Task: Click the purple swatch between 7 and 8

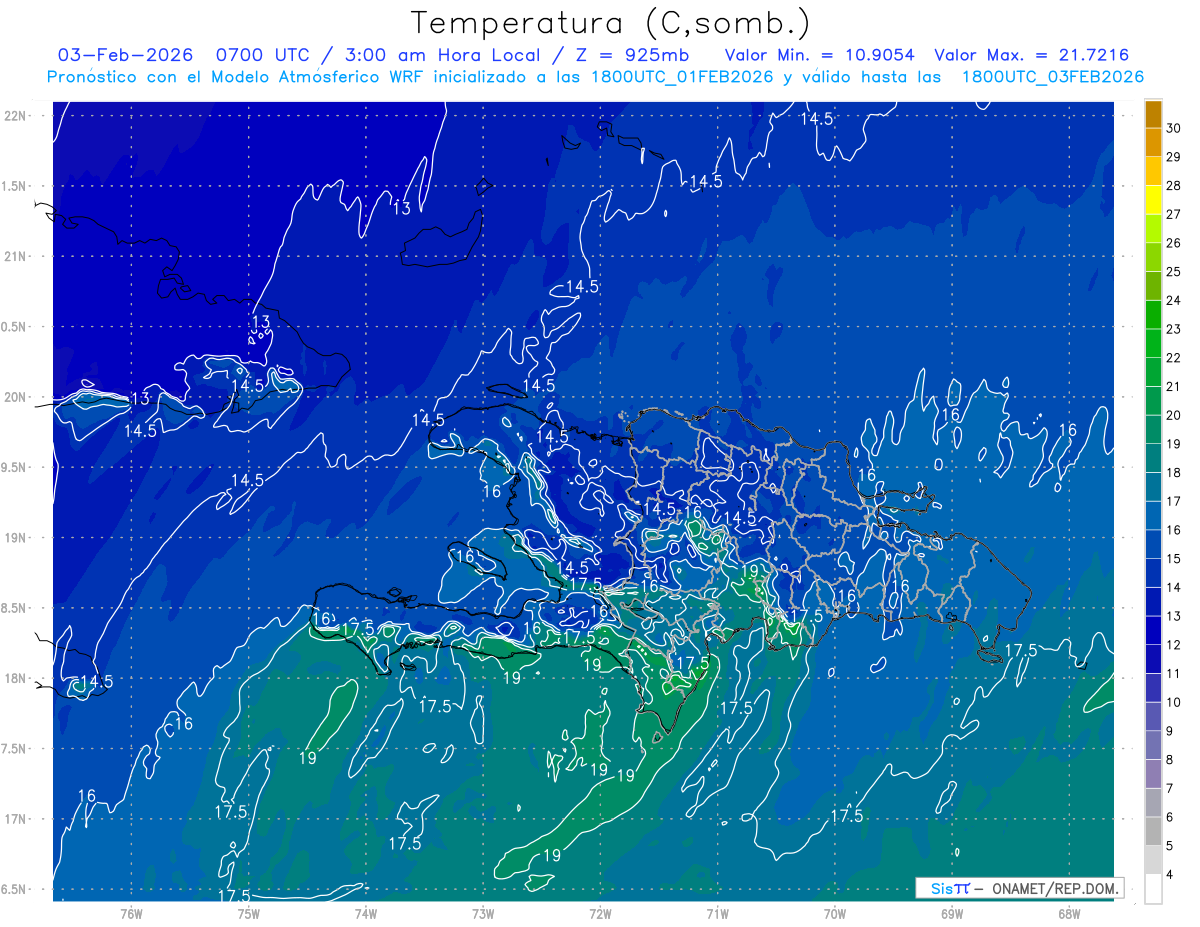Action: click(x=1153, y=774)
